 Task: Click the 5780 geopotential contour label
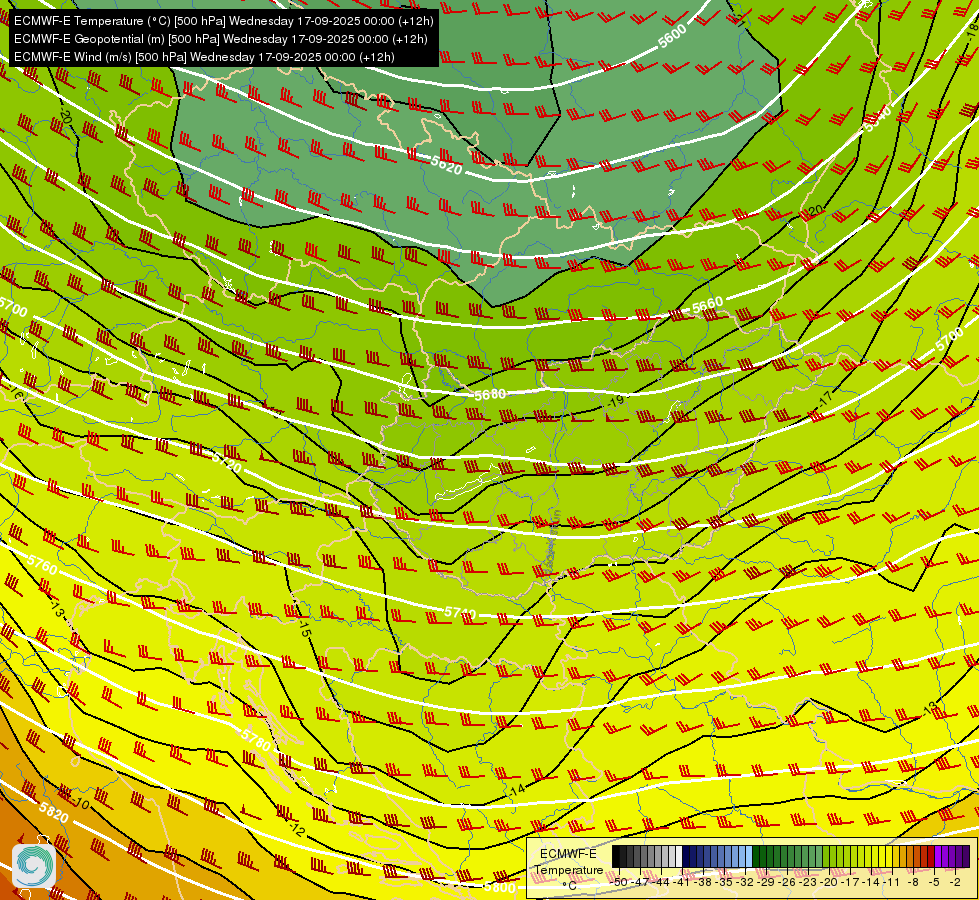click(256, 739)
